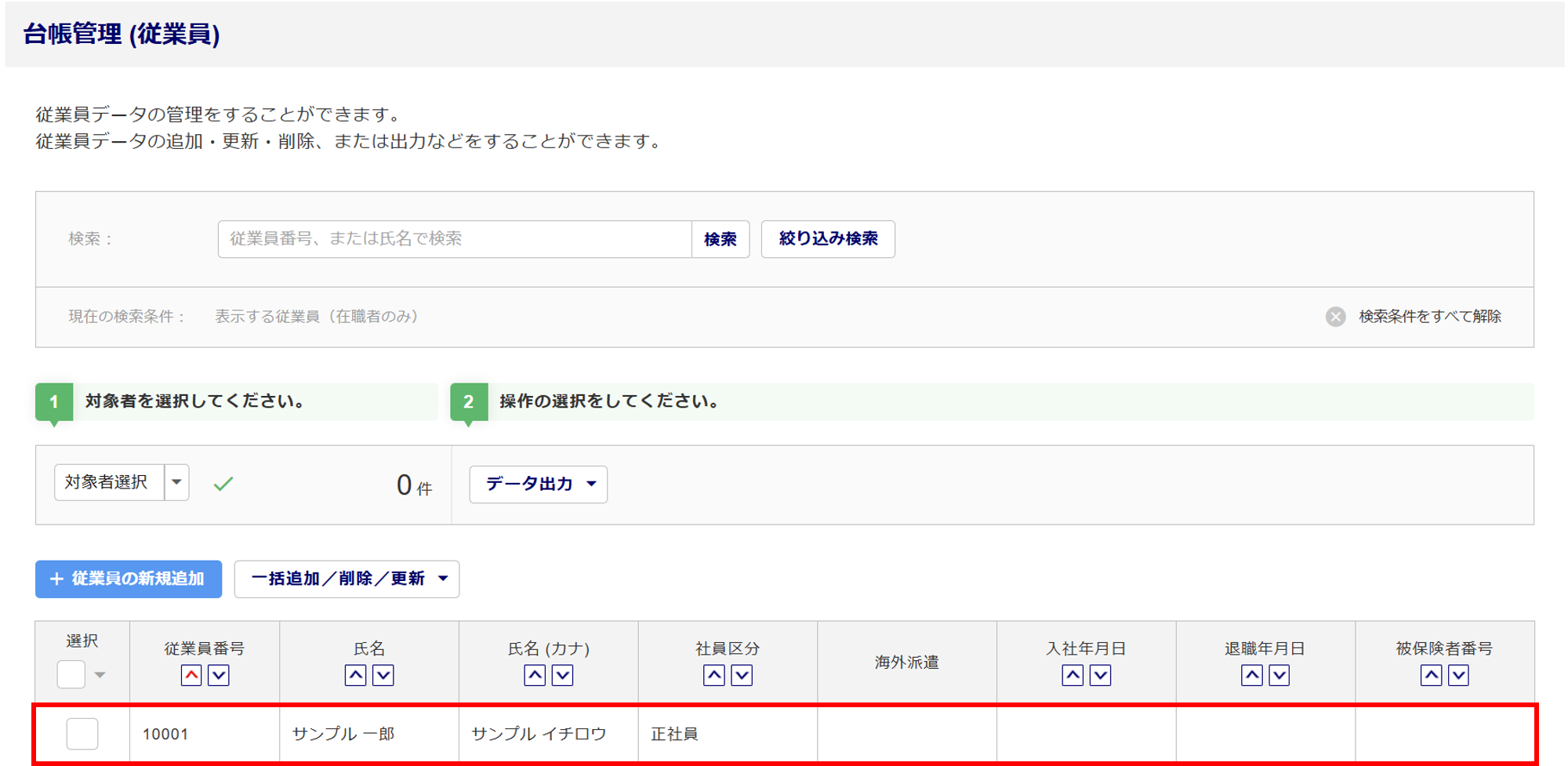The height and width of the screenshot is (766, 1568).
Task: Check the box for employee 10001
Action: coord(82,734)
